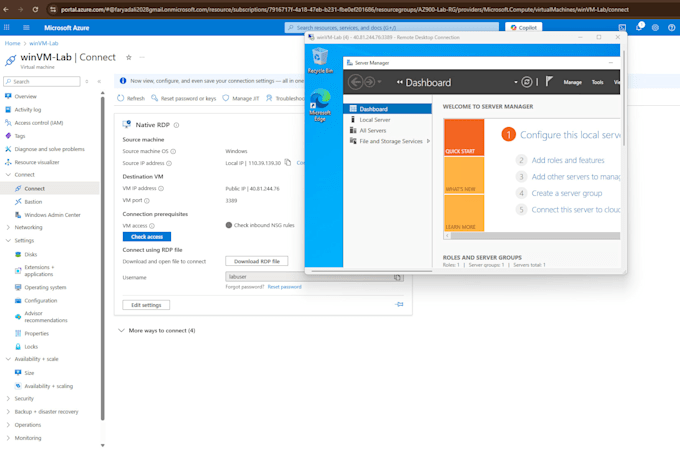
Task: Show info for VM port
Action: (x=147, y=200)
